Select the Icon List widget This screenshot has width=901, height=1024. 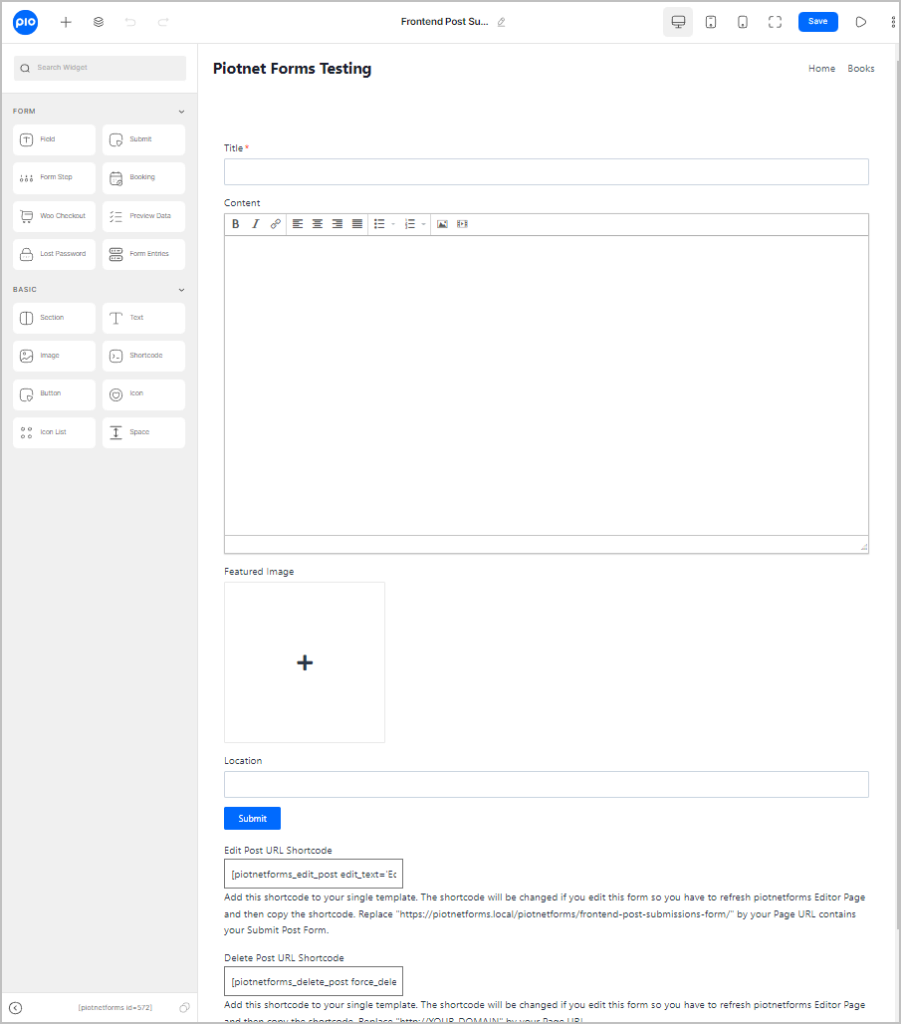pyautogui.click(x=54, y=432)
